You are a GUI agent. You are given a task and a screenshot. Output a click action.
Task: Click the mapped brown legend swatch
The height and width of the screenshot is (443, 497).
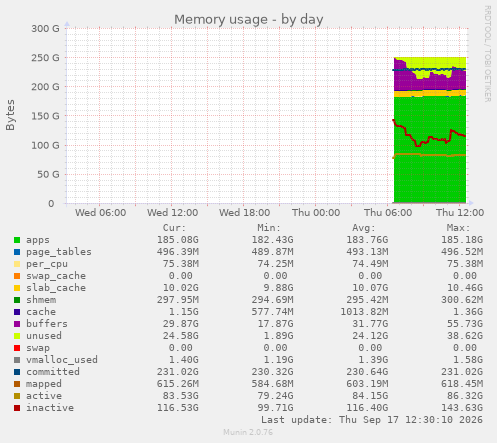17,384
